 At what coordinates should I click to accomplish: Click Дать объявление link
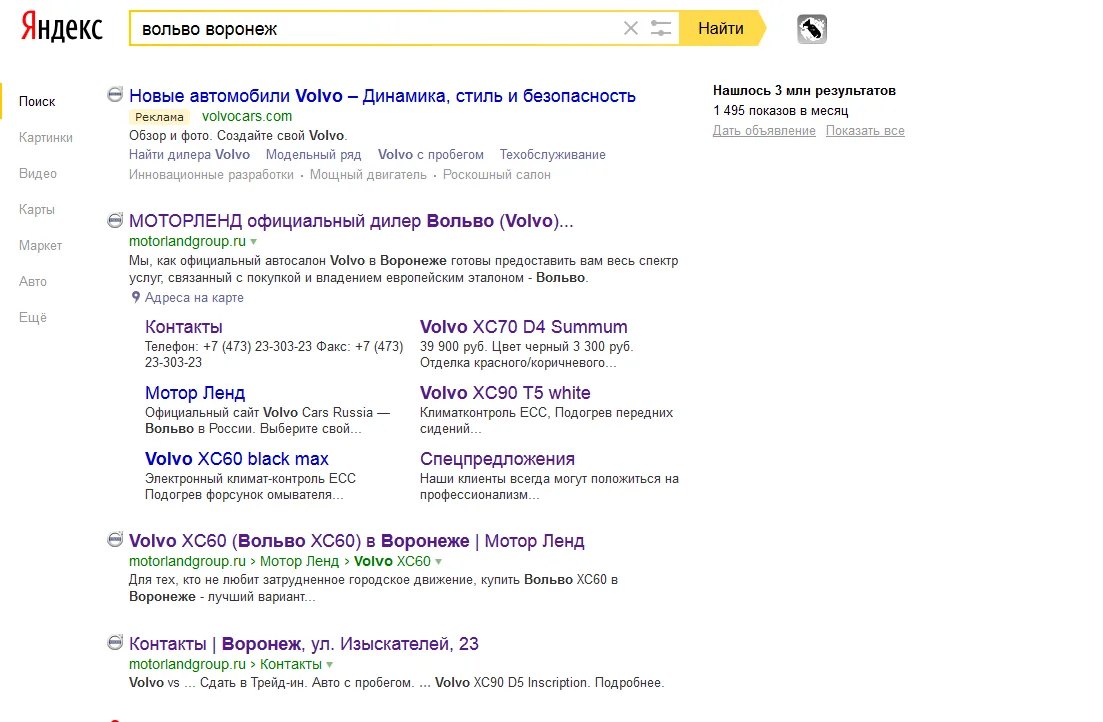tap(764, 130)
